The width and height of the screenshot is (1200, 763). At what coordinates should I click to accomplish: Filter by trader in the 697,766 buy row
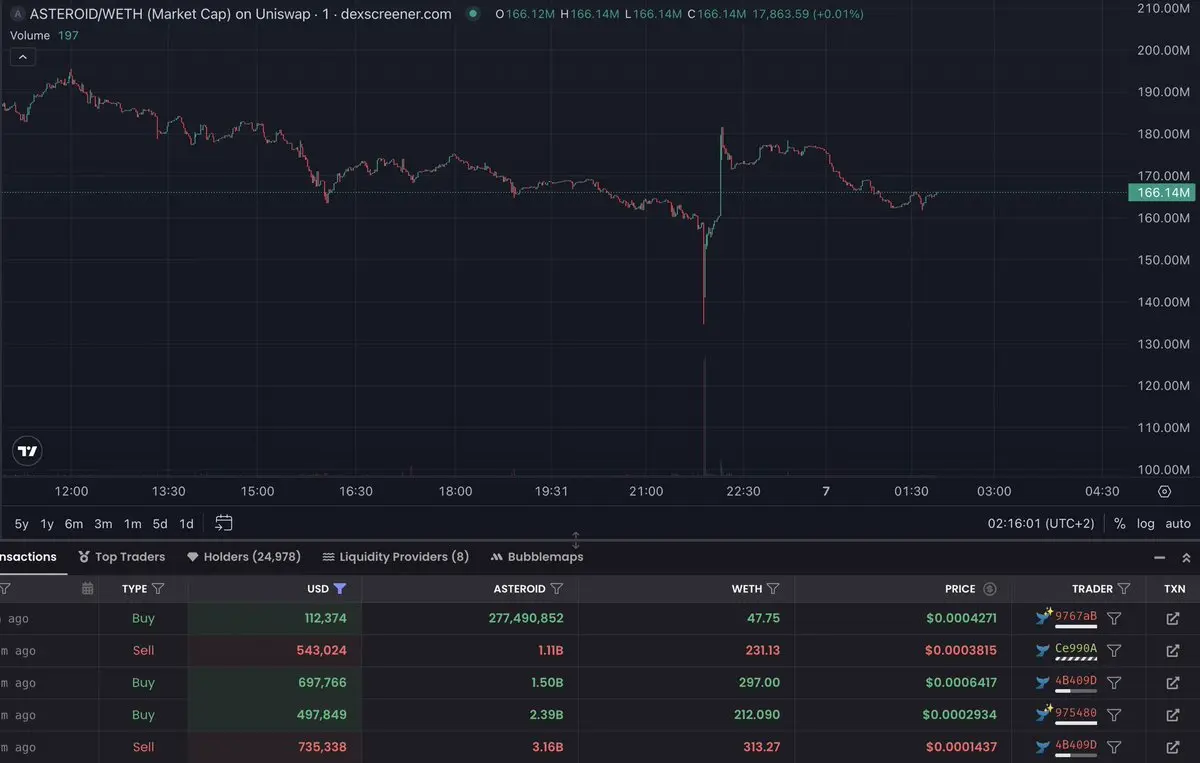pos(1114,683)
